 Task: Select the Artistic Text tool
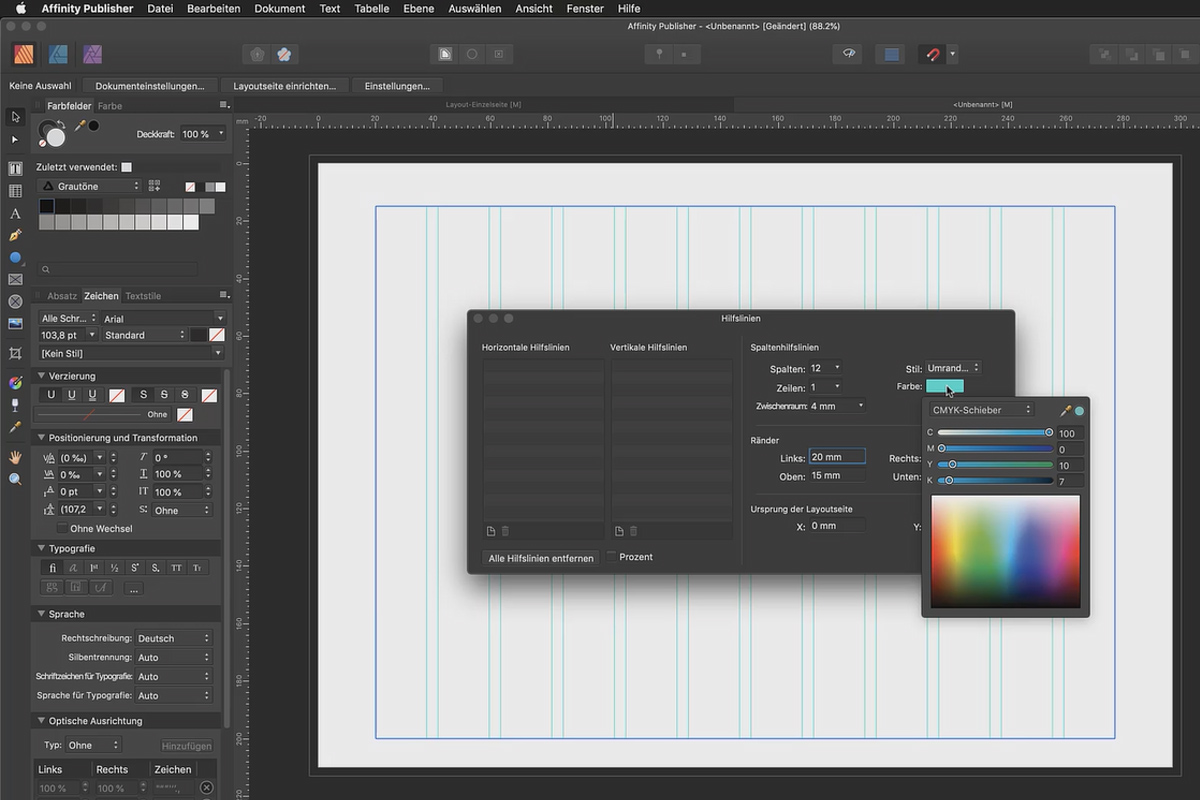point(15,213)
